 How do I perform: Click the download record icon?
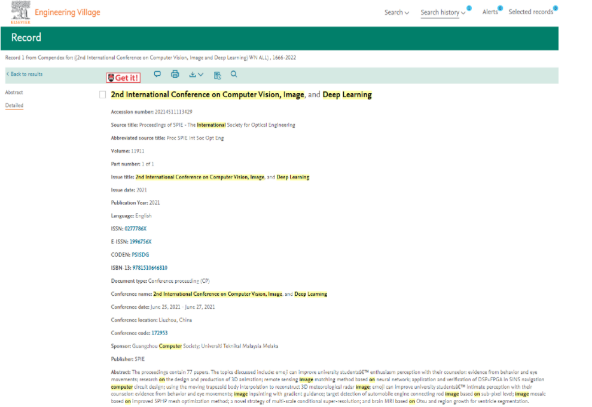click(193, 74)
